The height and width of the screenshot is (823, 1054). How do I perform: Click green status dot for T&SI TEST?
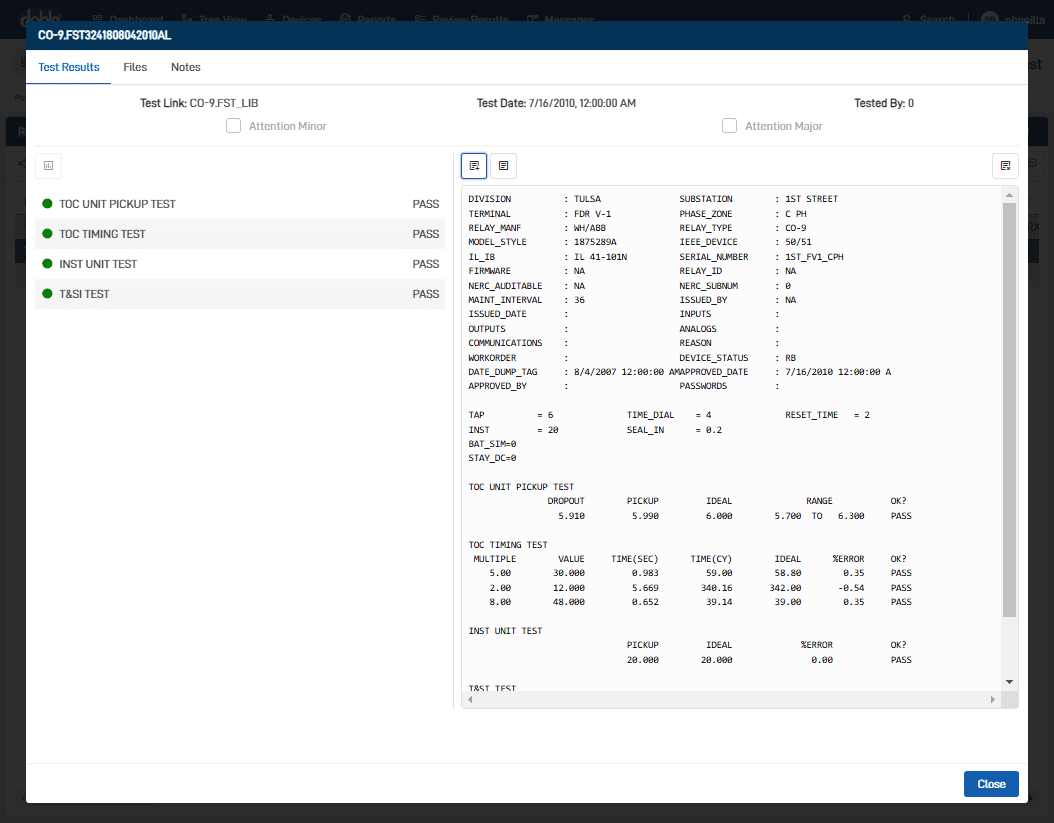(x=47, y=294)
